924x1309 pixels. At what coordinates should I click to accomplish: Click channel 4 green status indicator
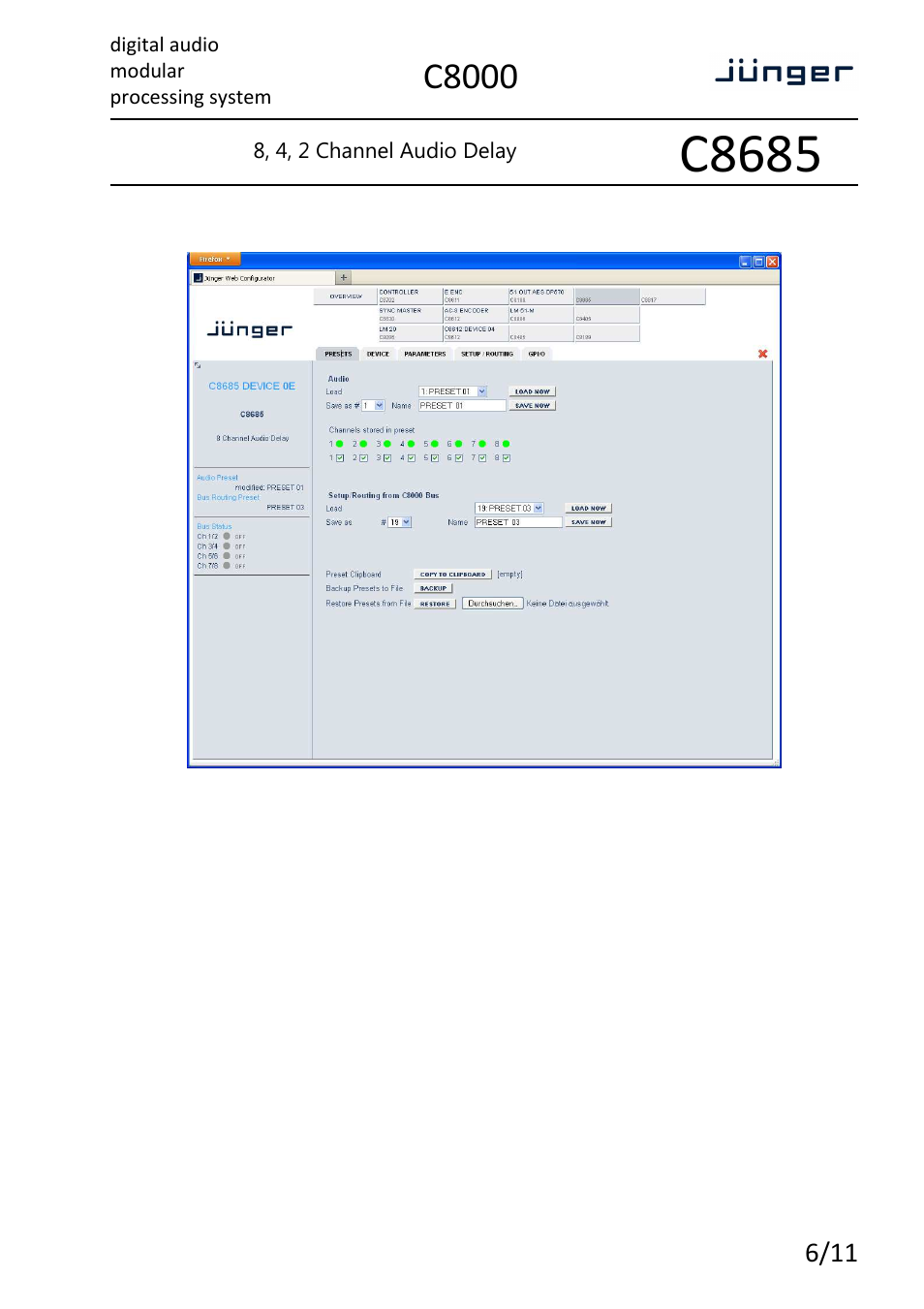[x=411, y=444]
